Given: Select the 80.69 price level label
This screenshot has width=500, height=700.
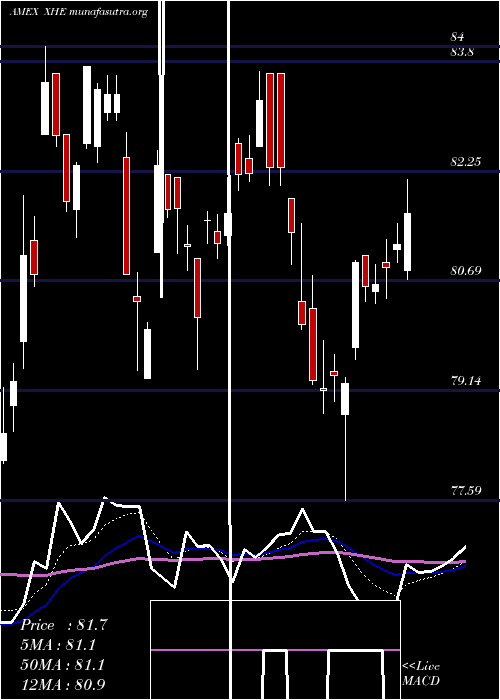Looking at the screenshot, I should (x=466, y=271).
